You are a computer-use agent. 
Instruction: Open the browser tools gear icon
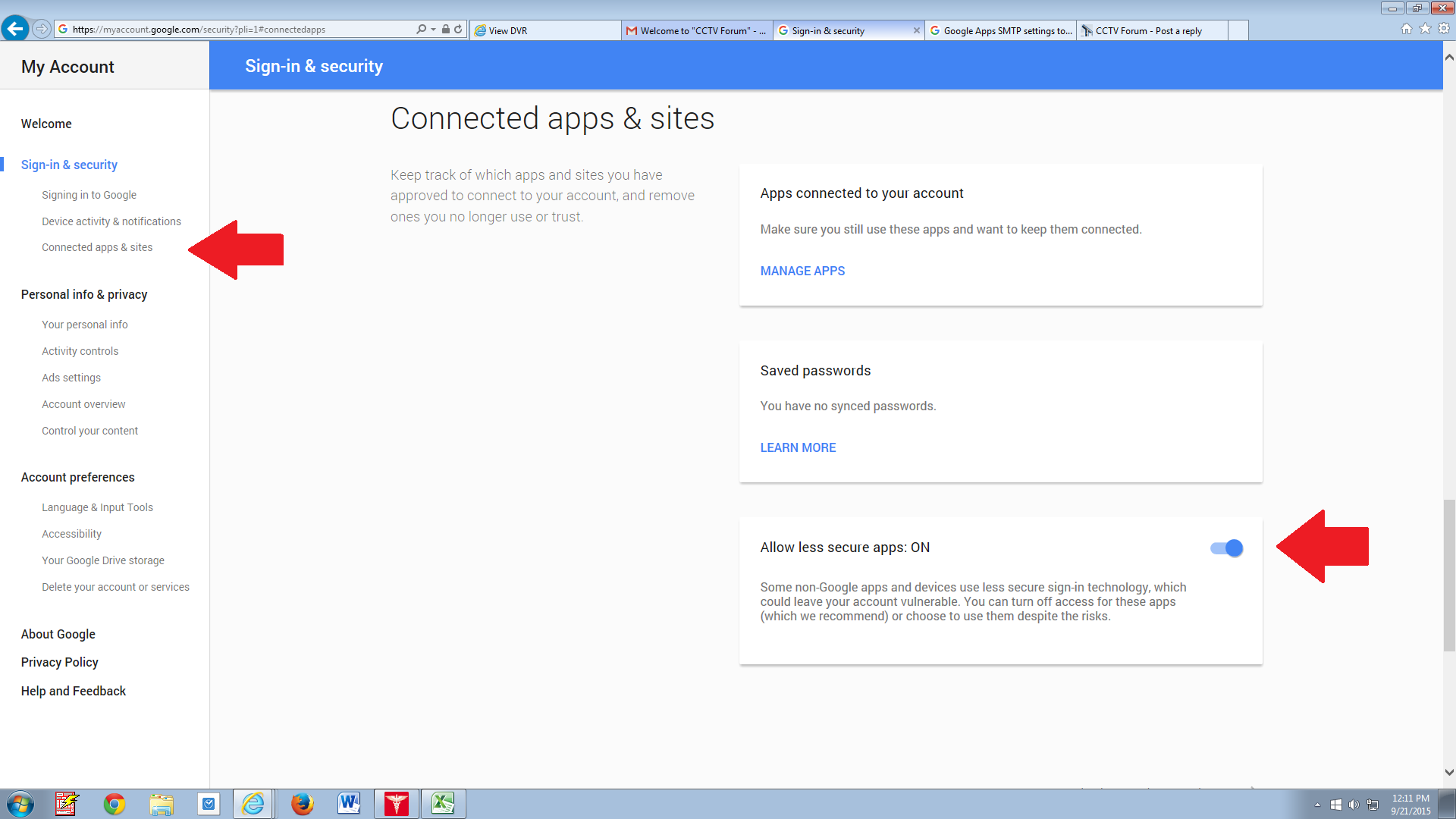(1444, 29)
